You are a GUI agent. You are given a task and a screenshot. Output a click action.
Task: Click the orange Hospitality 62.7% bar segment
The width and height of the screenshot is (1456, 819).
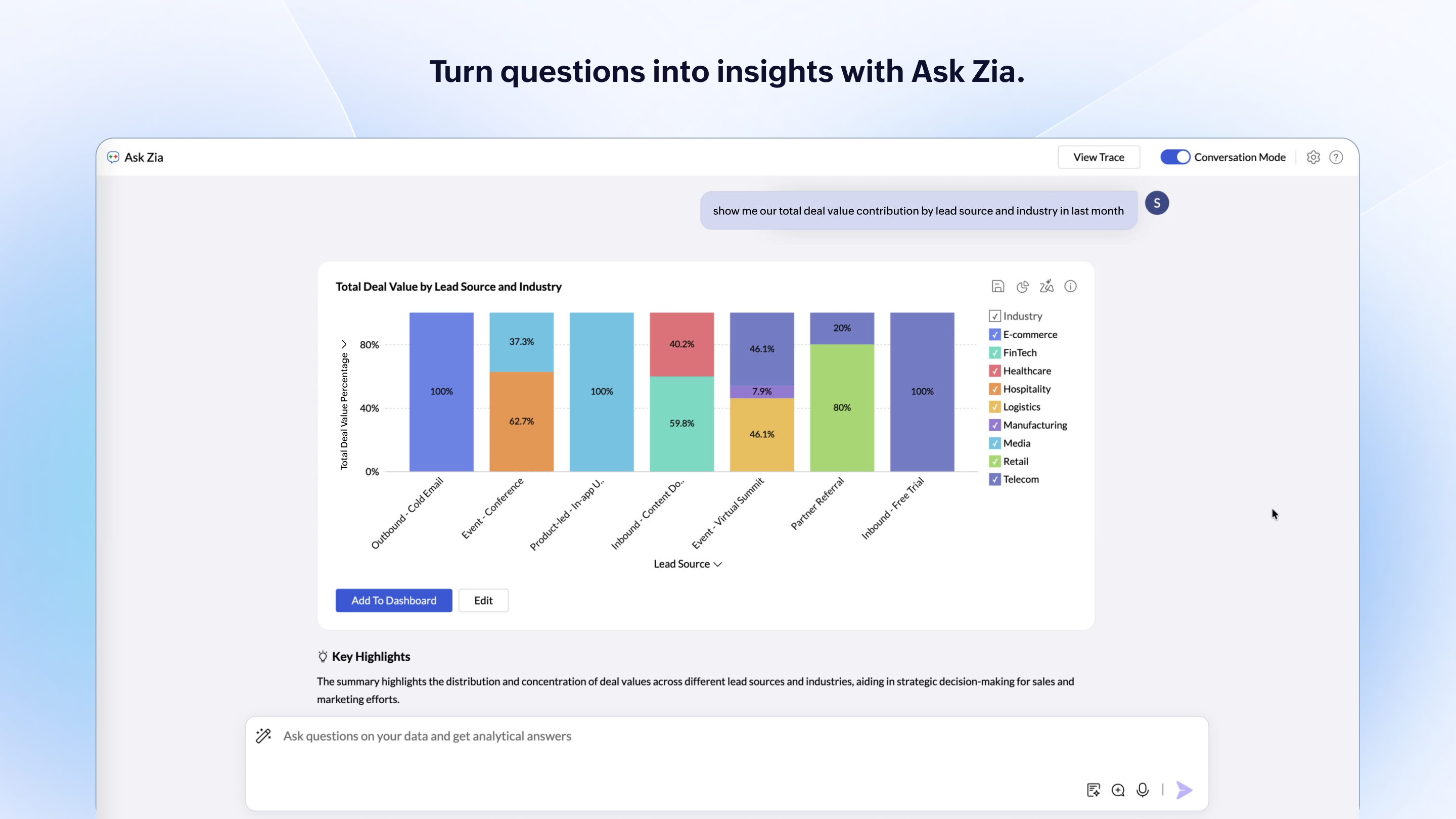click(x=521, y=421)
